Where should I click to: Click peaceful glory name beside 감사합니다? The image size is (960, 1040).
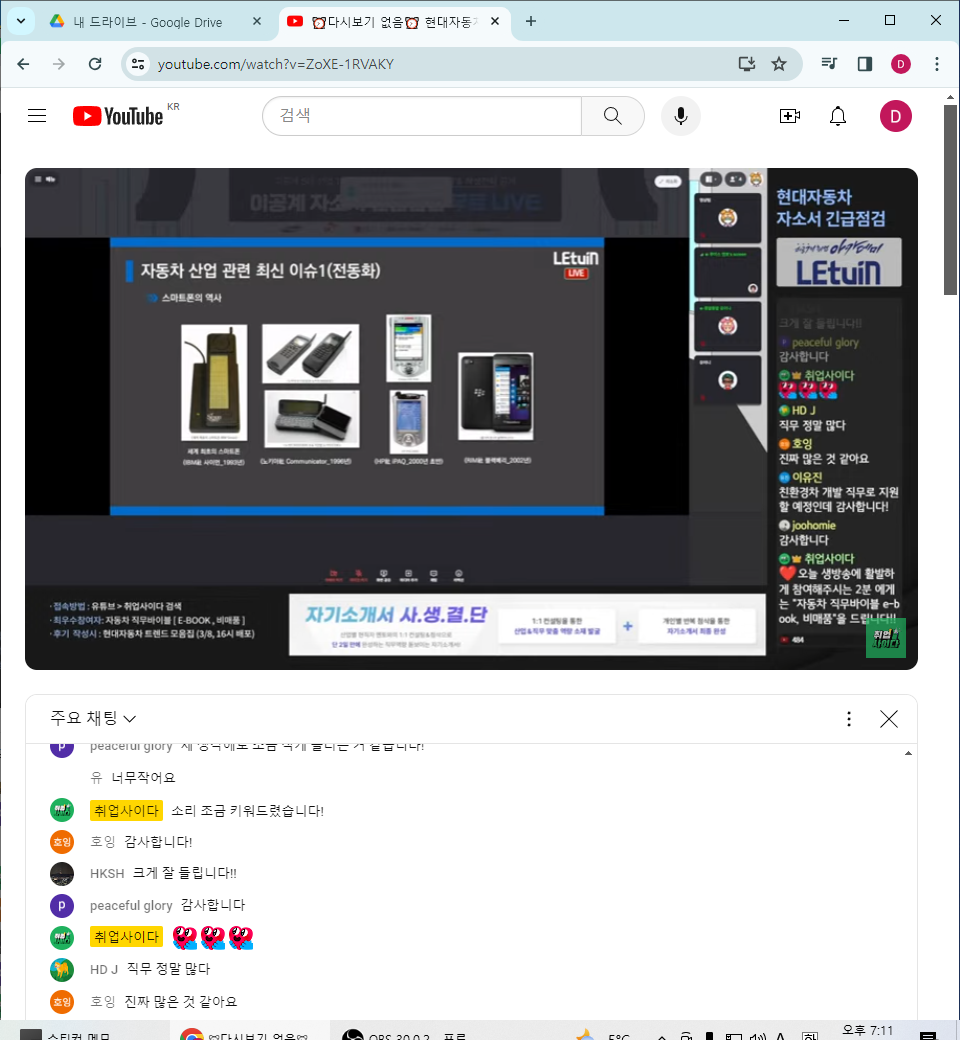coord(131,905)
